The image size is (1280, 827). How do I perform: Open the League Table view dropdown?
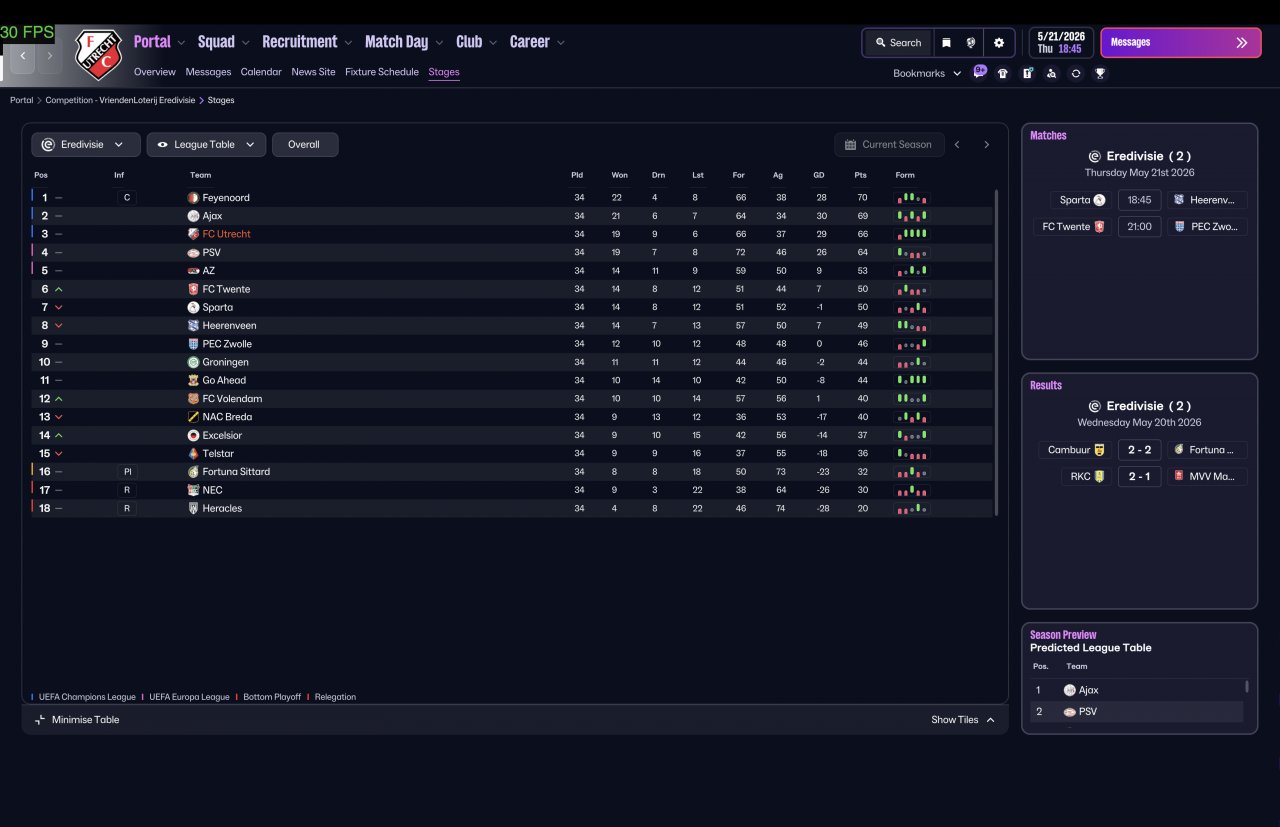coord(206,145)
